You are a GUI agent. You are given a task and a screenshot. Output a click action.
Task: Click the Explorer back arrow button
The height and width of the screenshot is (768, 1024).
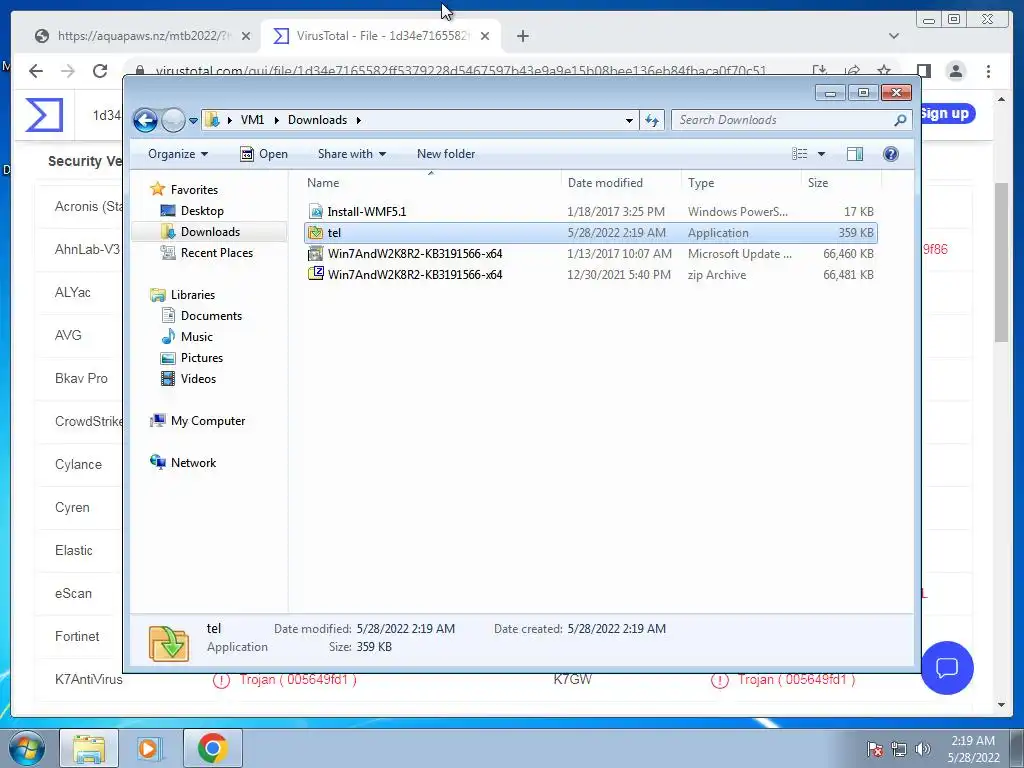(x=145, y=120)
